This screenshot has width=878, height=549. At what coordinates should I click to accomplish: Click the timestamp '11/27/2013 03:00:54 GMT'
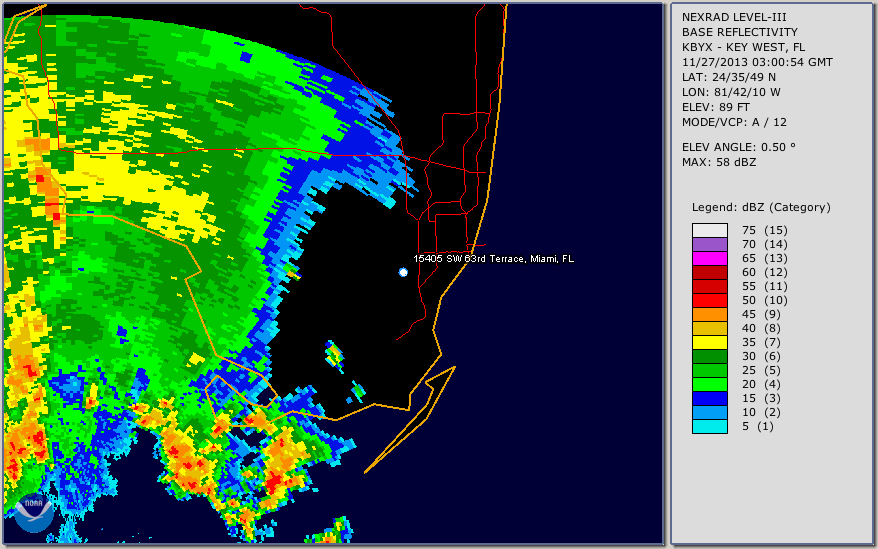coord(757,62)
